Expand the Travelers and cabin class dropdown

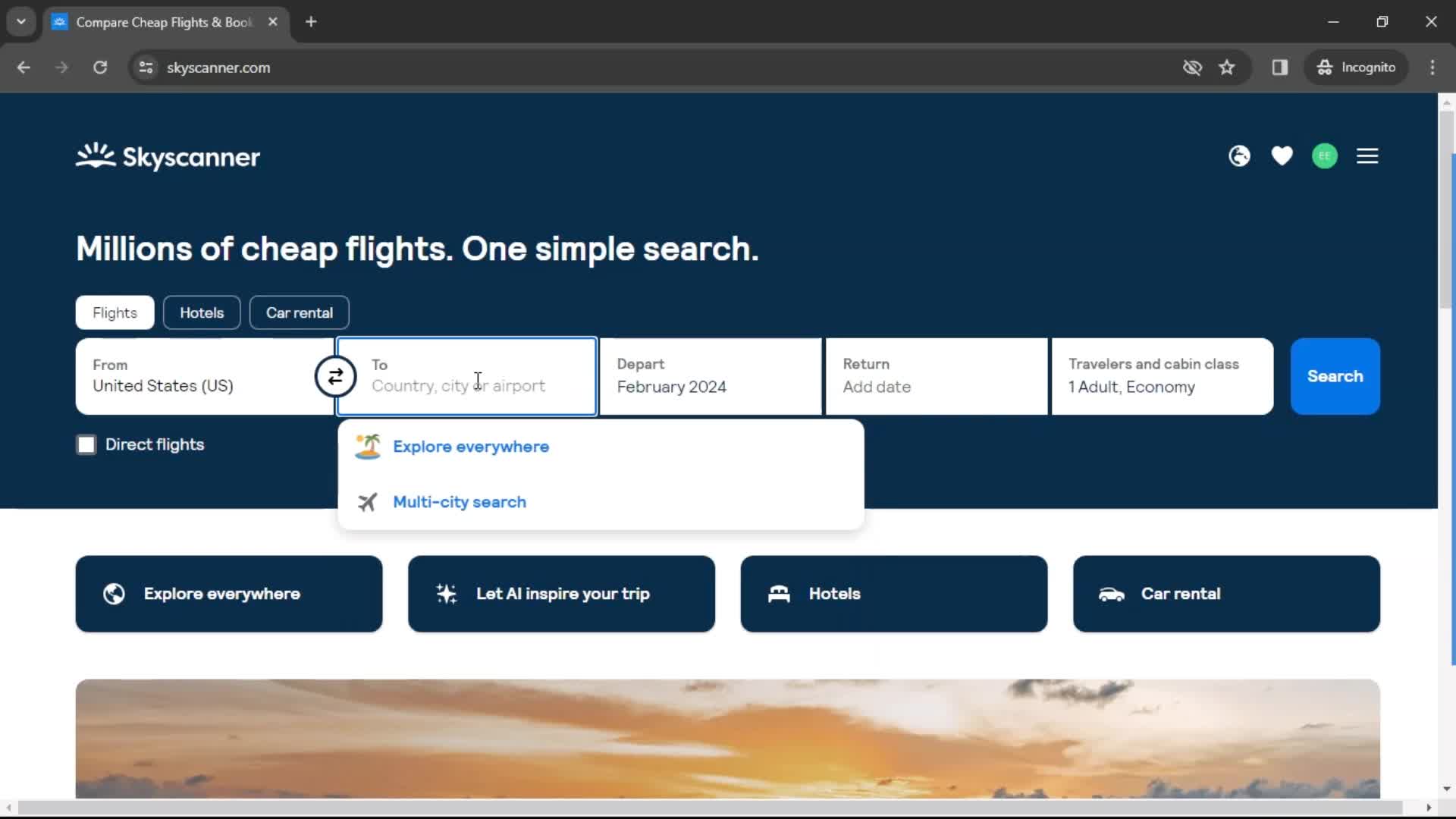pyautogui.click(x=1162, y=376)
